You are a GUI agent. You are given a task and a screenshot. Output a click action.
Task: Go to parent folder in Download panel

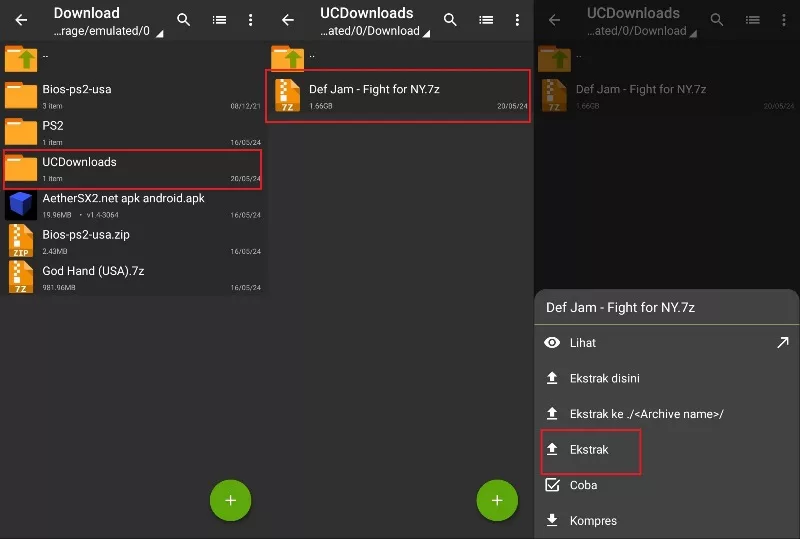coord(133,58)
